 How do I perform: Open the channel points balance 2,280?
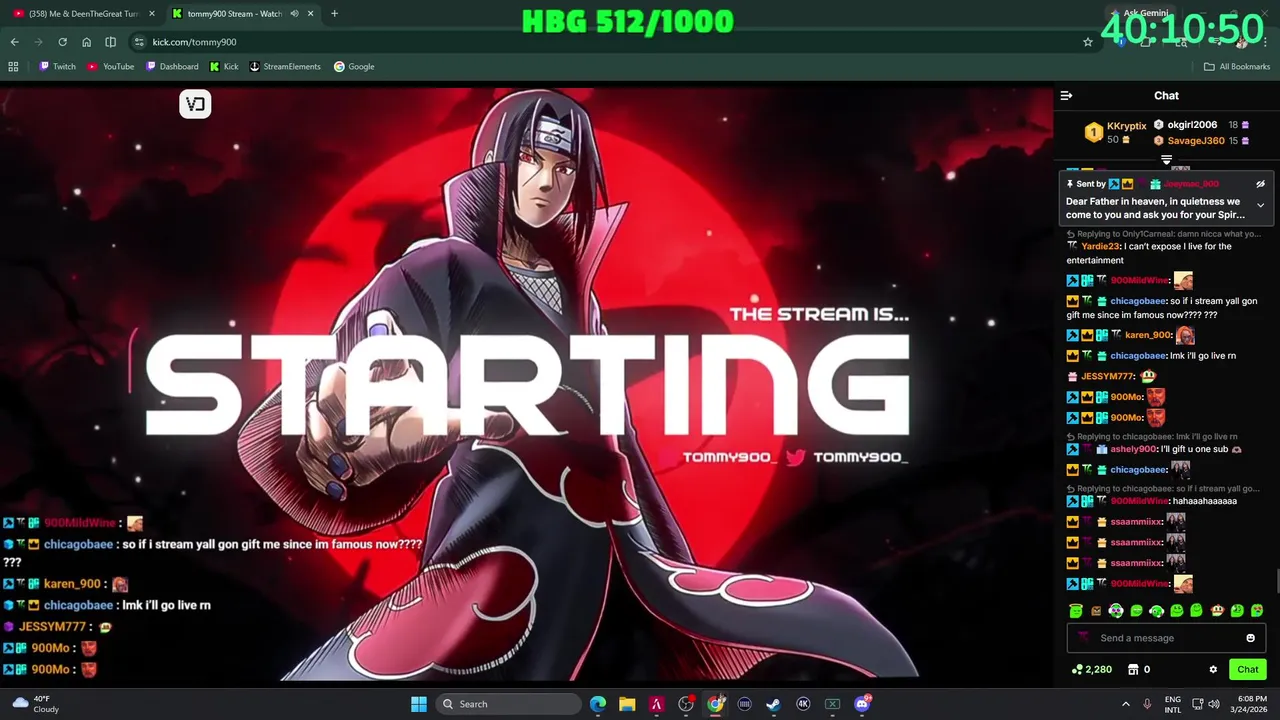pos(1091,670)
